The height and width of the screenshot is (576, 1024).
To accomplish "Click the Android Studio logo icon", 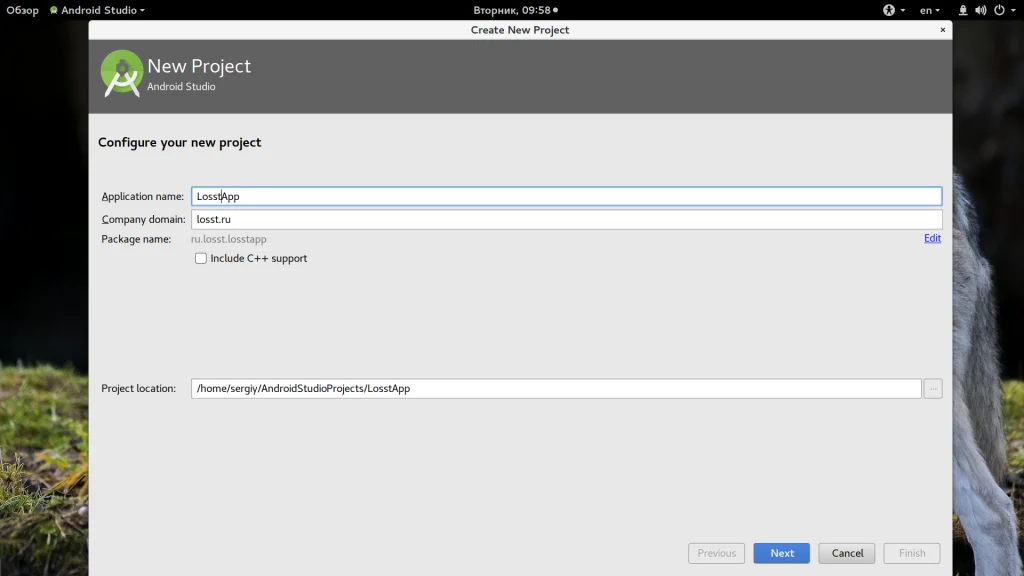I will (121, 73).
